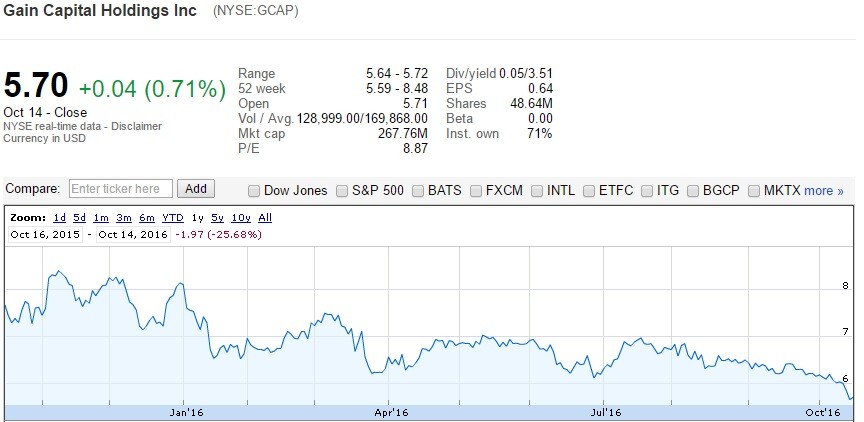
Task: Click the Gain Capital Holdings Inc title
Action: 100,10
